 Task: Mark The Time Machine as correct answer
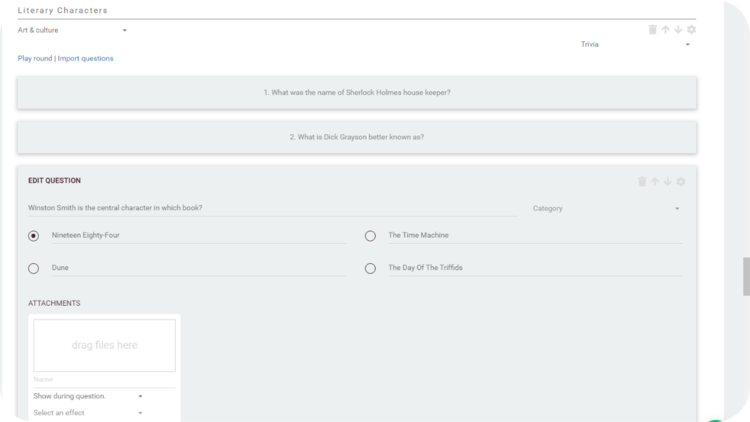pyautogui.click(x=370, y=236)
